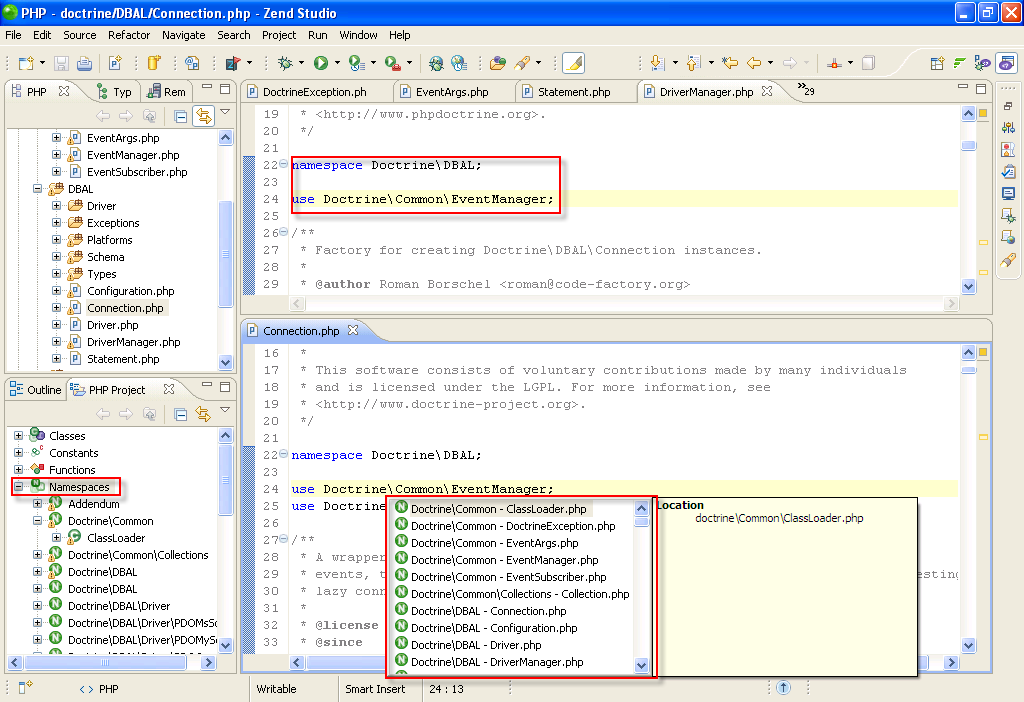Click the Profile run toolbar icon
This screenshot has height=702, width=1024.
pos(357,63)
